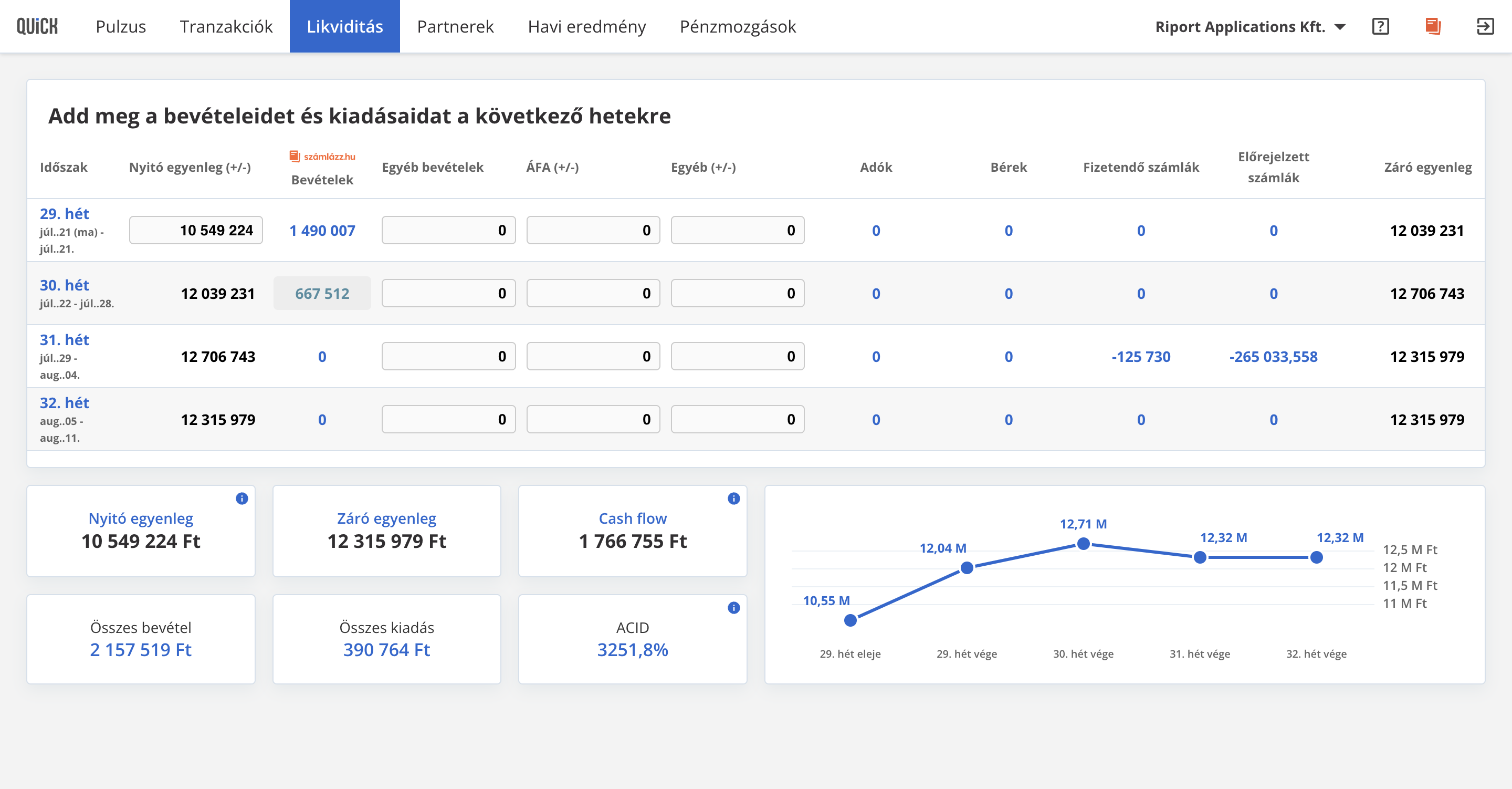Click chart point labeled 12,71 M
Screen dimensions: 1512x789
tap(1084, 544)
